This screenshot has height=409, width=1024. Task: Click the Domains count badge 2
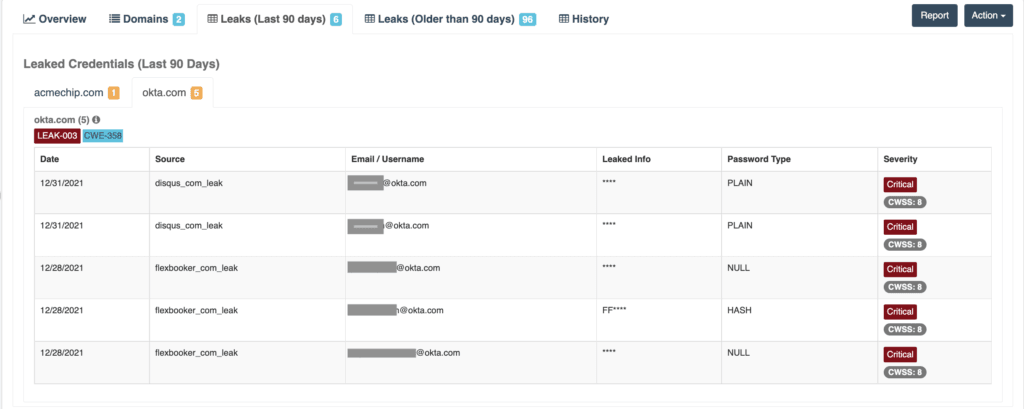[178, 19]
